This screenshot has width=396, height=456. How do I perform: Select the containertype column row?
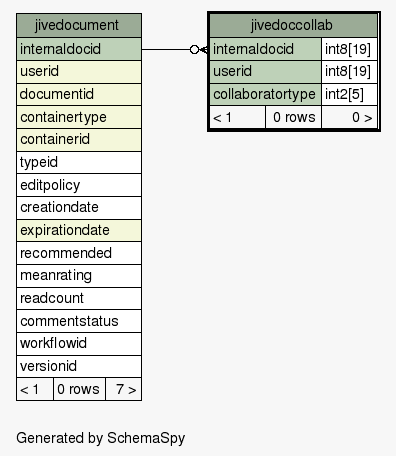pos(79,117)
